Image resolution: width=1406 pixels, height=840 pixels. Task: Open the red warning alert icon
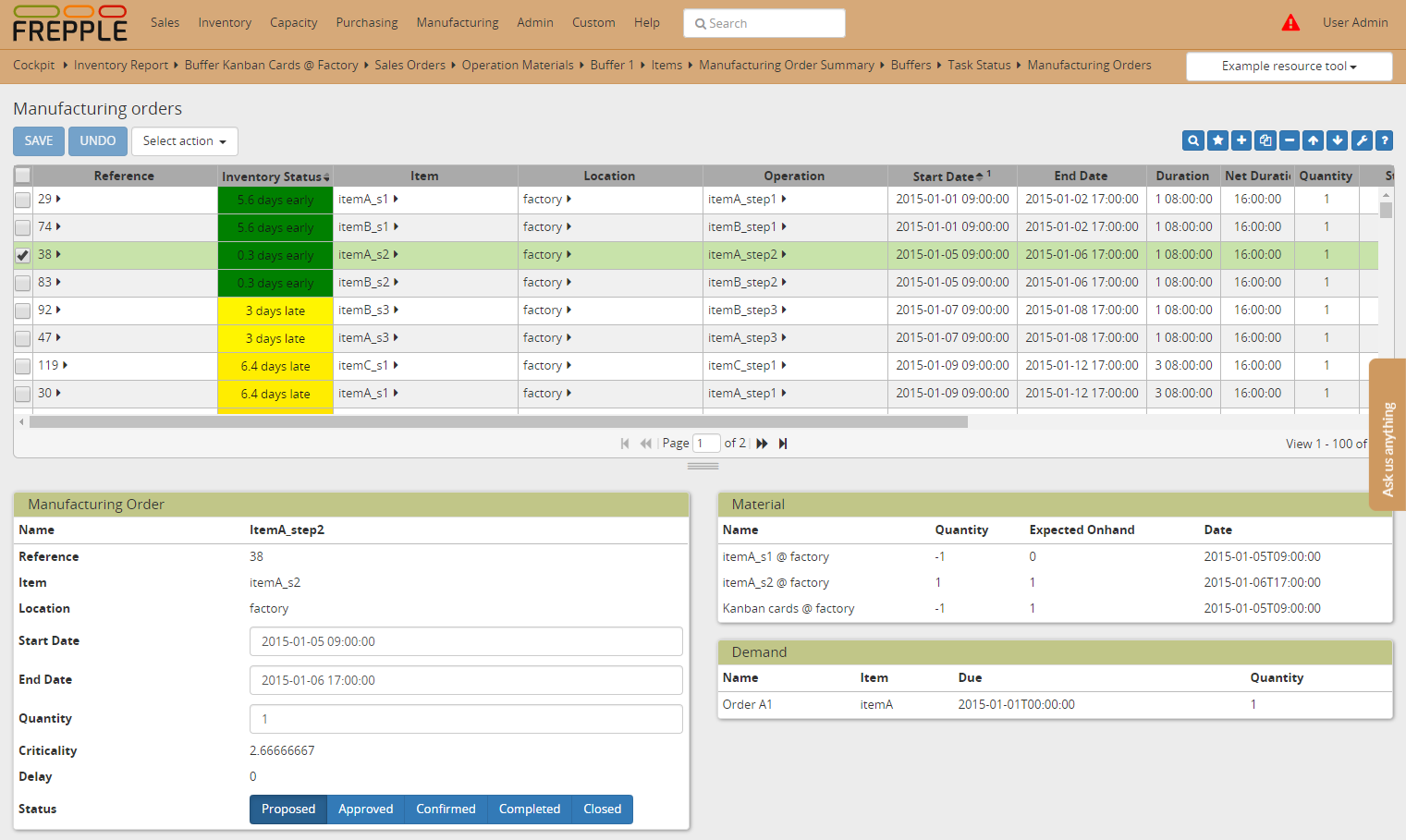coord(1290,23)
